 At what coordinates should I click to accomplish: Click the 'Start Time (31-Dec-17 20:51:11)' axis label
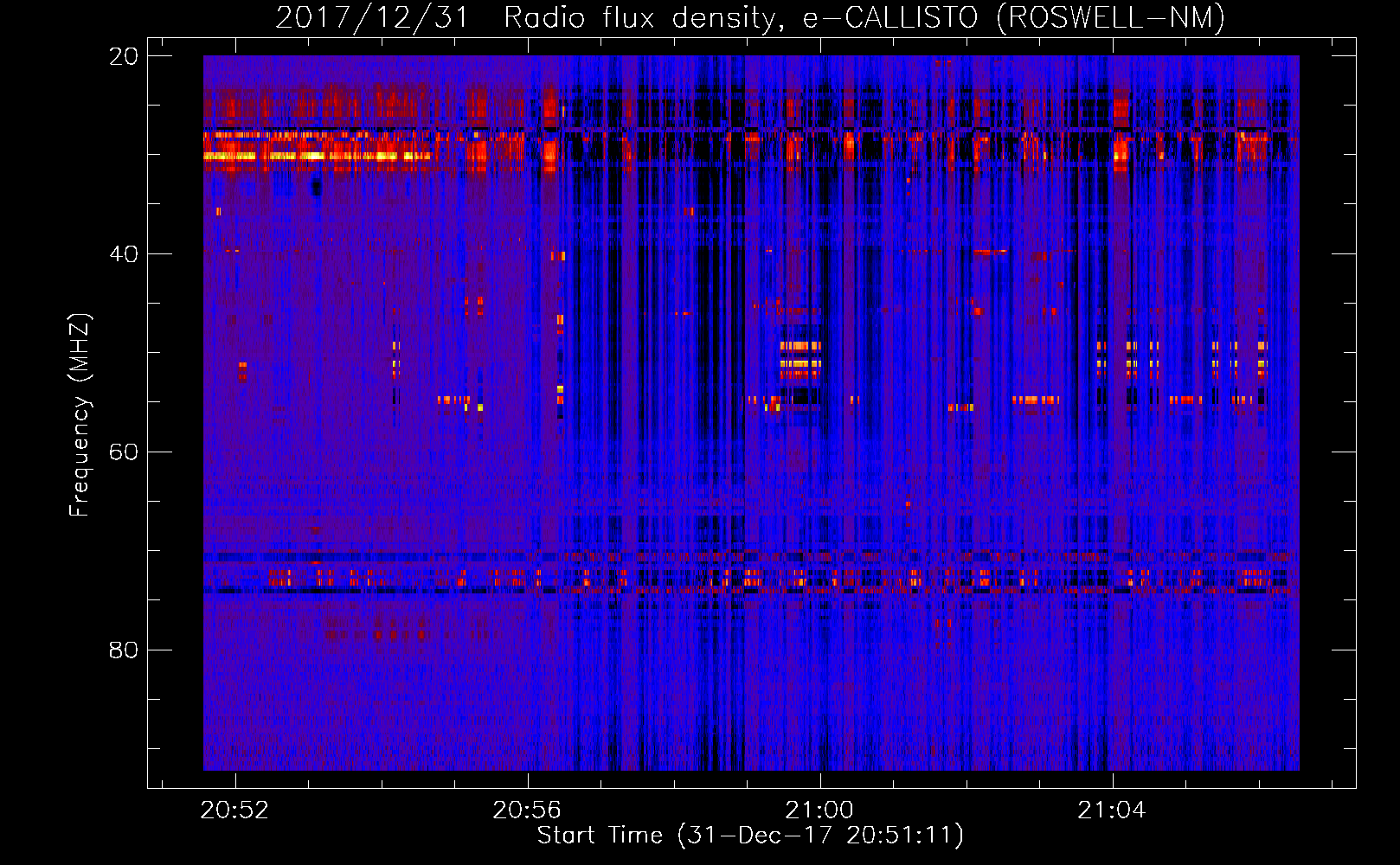(750, 836)
